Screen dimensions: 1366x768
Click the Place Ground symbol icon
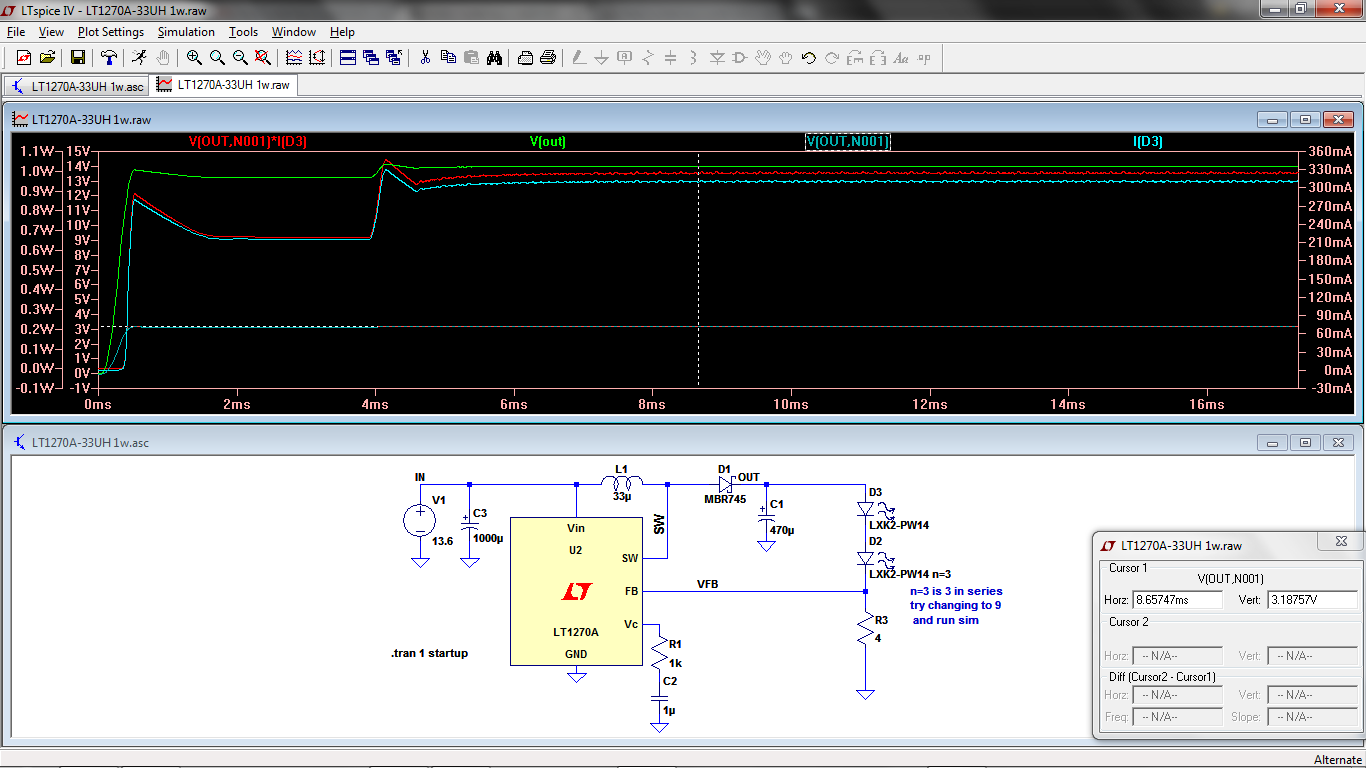coord(602,58)
